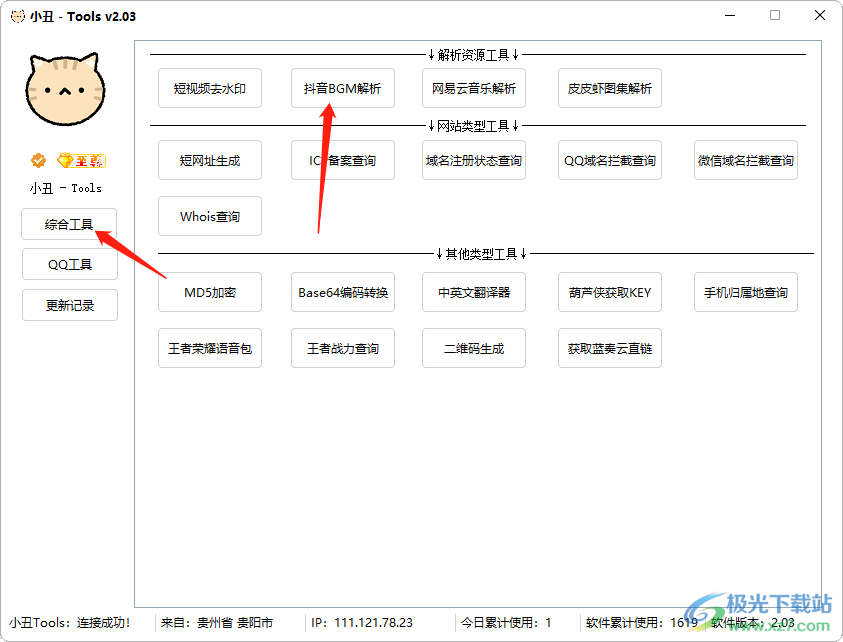The height and width of the screenshot is (642, 843).
Task: Click status text 小丑Tools: 连接成功!
Action: [x=70, y=623]
